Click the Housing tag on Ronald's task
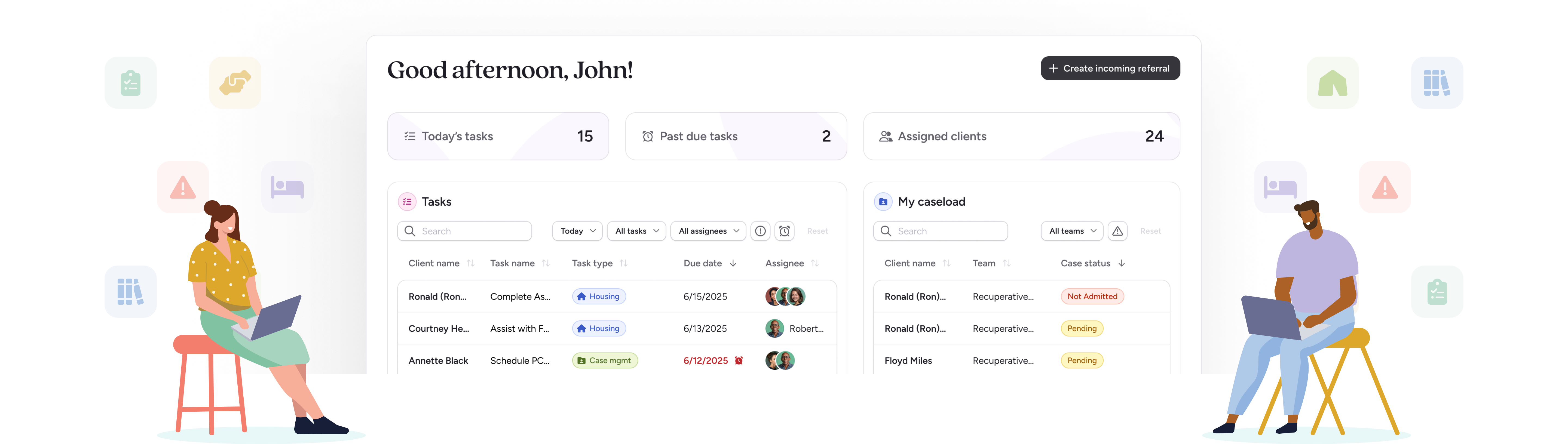Image resolution: width=1568 pixels, height=444 pixels. tap(598, 296)
